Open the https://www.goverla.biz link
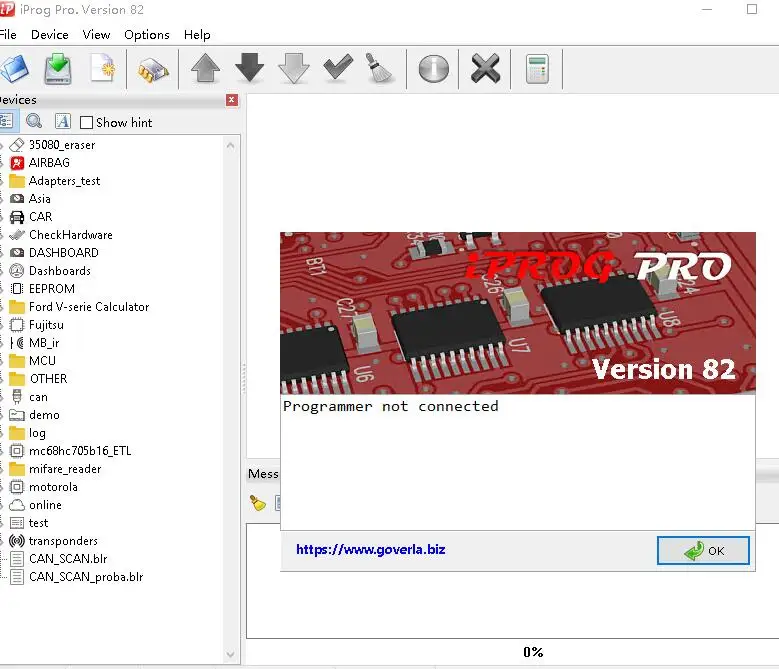The width and height of the screenshot is (779, 669). (371, 549)
